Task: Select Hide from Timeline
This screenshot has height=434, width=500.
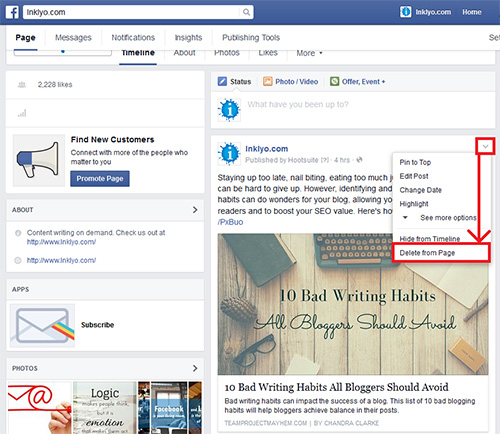Action: coord(430,239)
